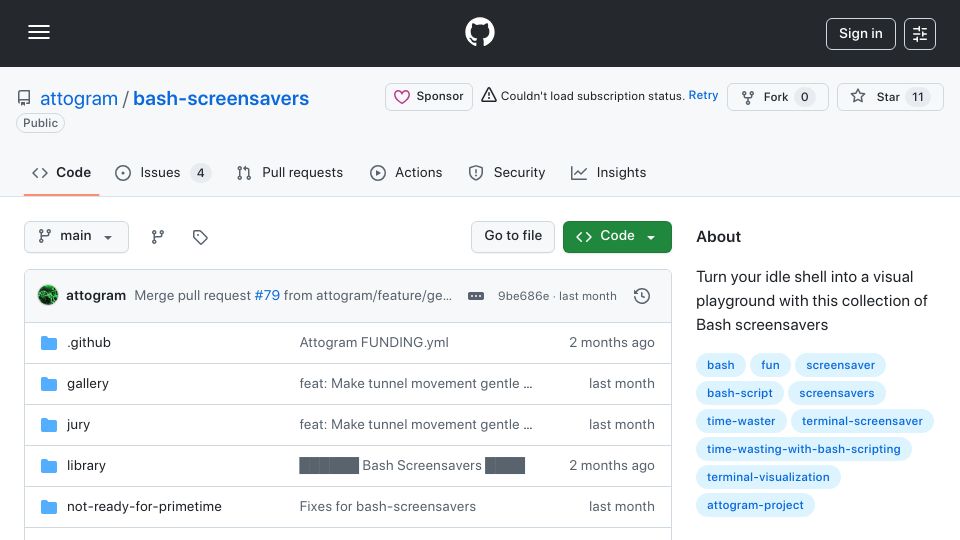Click the fork icon
Screen dimensions: 960x540
tap(748, 97)
